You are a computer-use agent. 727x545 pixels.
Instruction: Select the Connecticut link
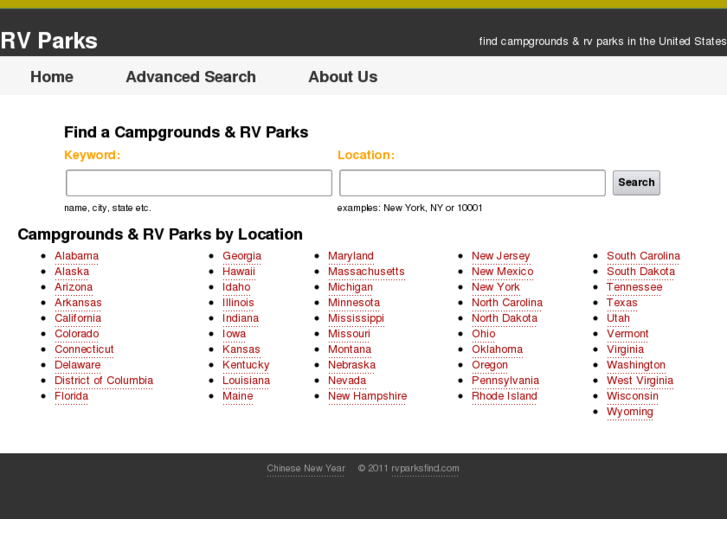pyautogui.click(x=84, y=349)
